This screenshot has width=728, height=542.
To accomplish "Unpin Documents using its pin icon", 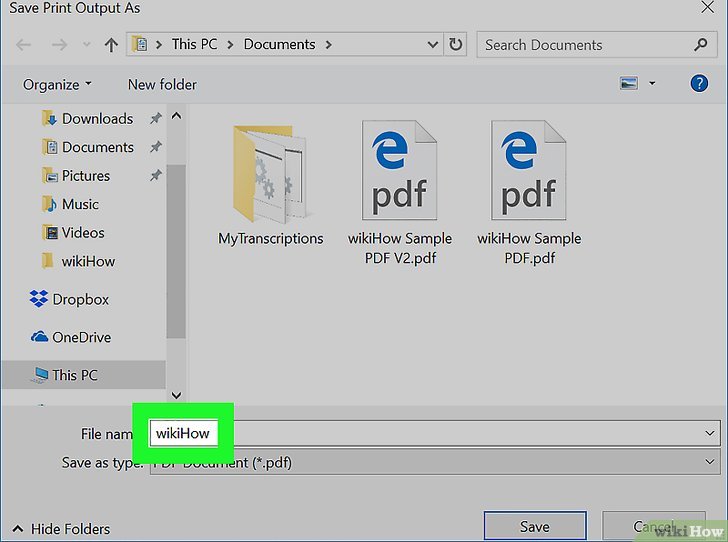I will (x=156, y=147).
